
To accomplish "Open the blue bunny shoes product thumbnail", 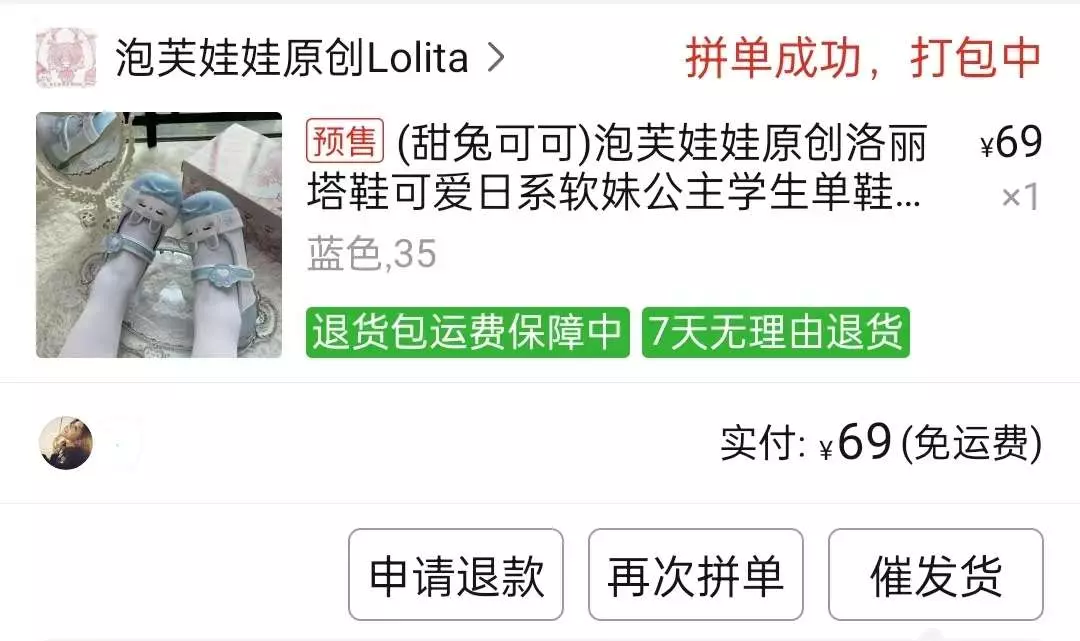I will click(159, 235).
